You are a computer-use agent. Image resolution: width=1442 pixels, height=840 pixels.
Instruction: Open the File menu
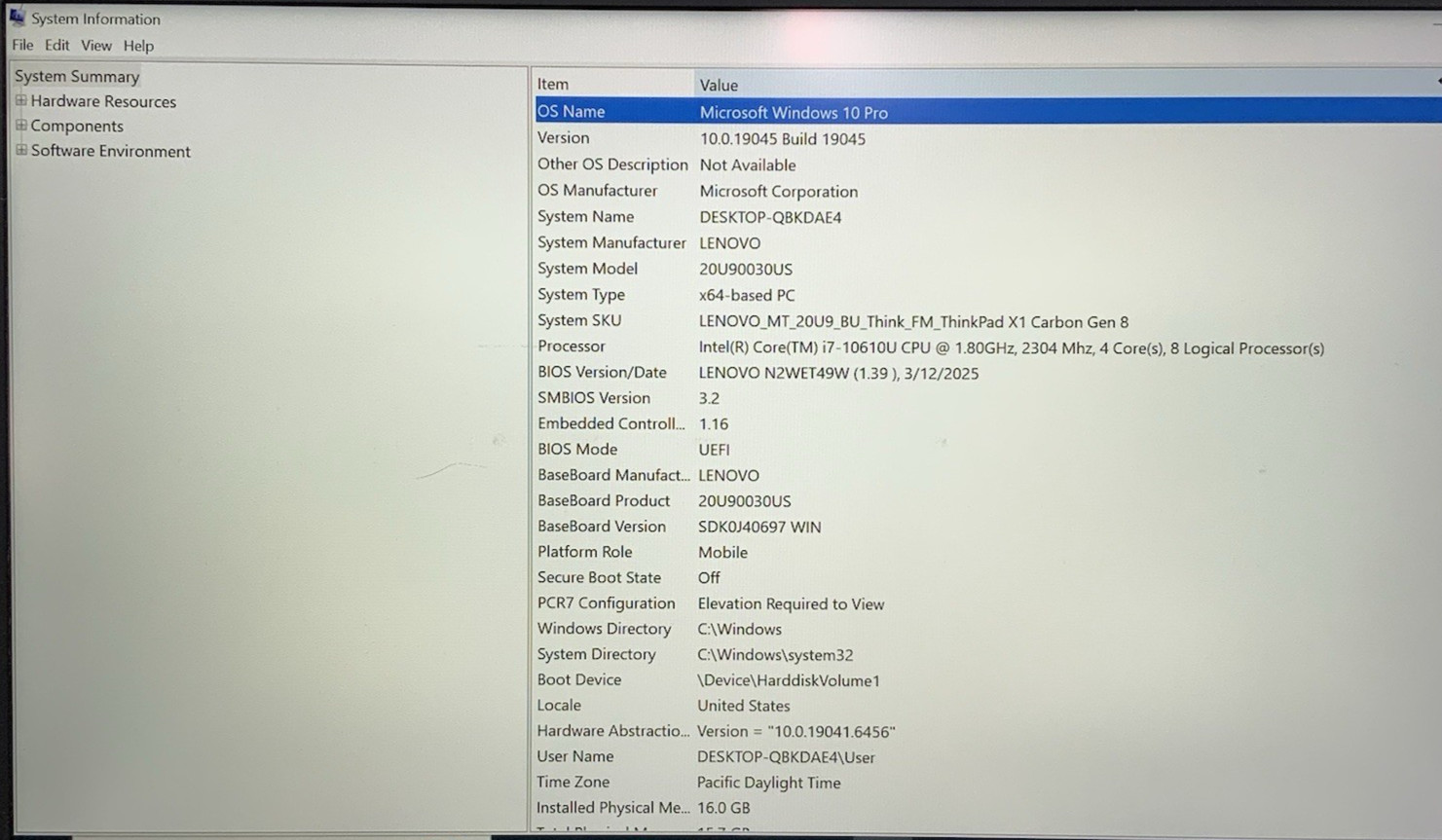pyautogui.click(x=22, y=45)
